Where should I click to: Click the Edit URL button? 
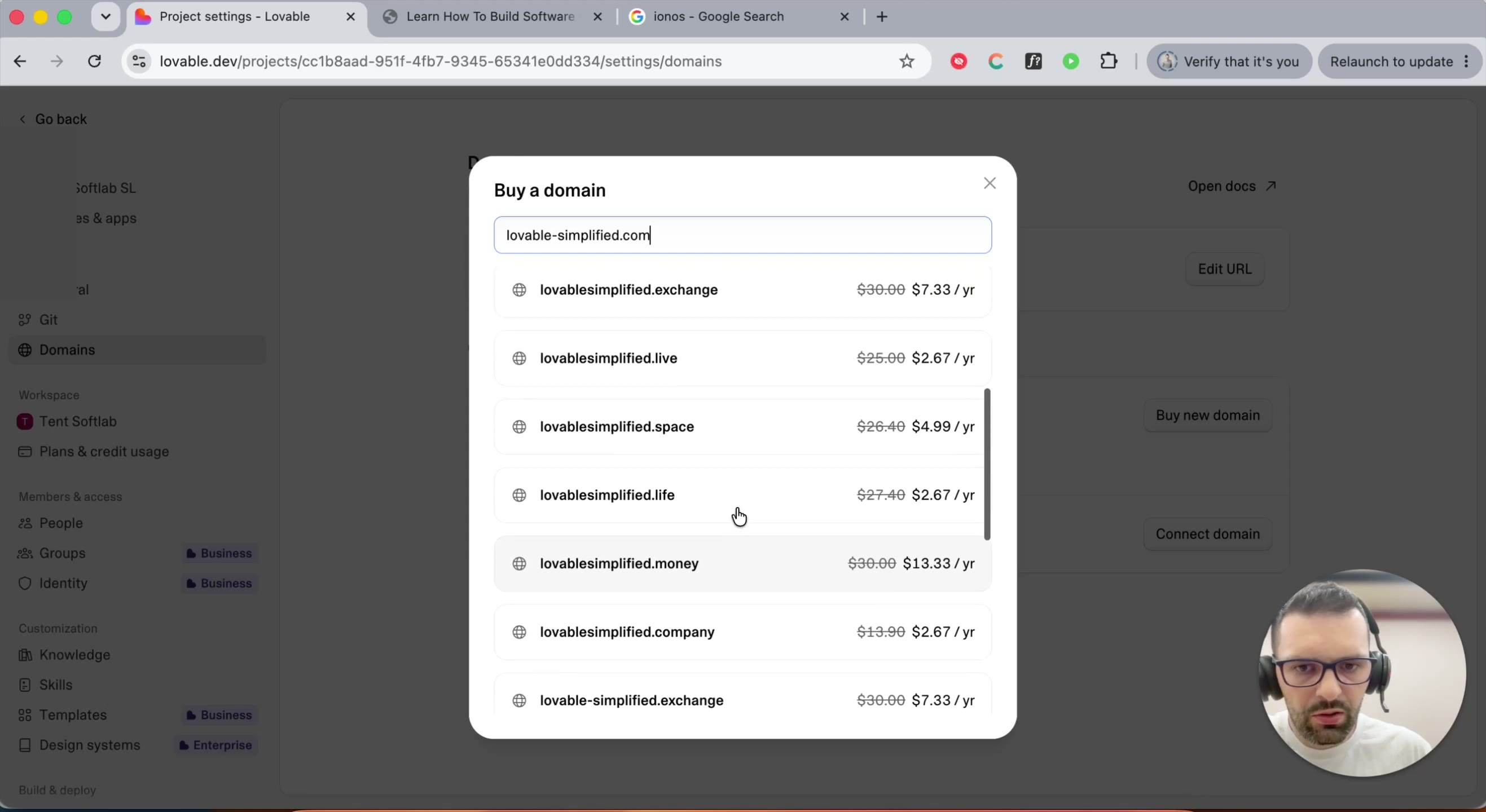(x=1225, y=270)
